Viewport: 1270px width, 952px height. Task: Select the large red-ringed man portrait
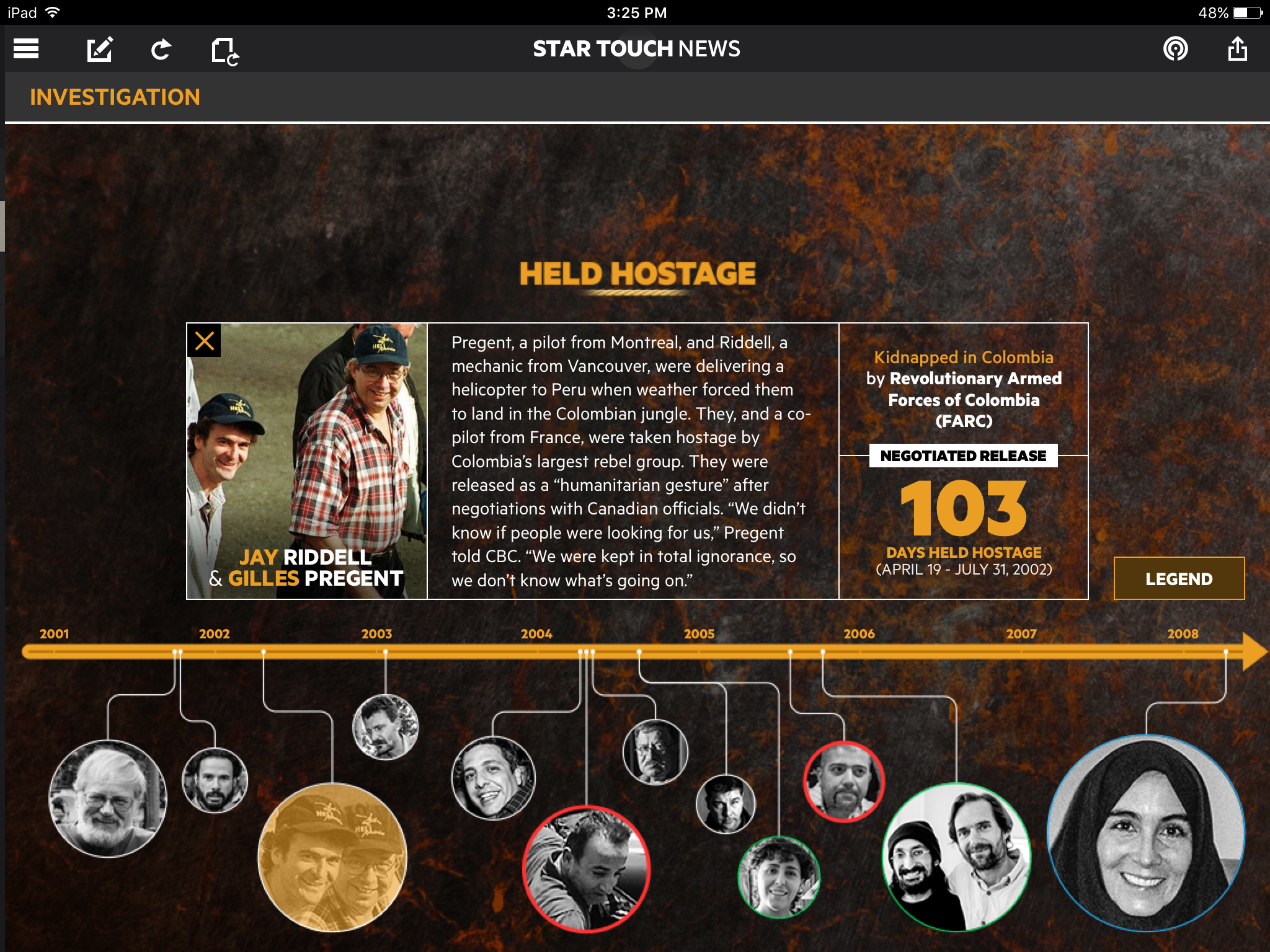(586, 868)
